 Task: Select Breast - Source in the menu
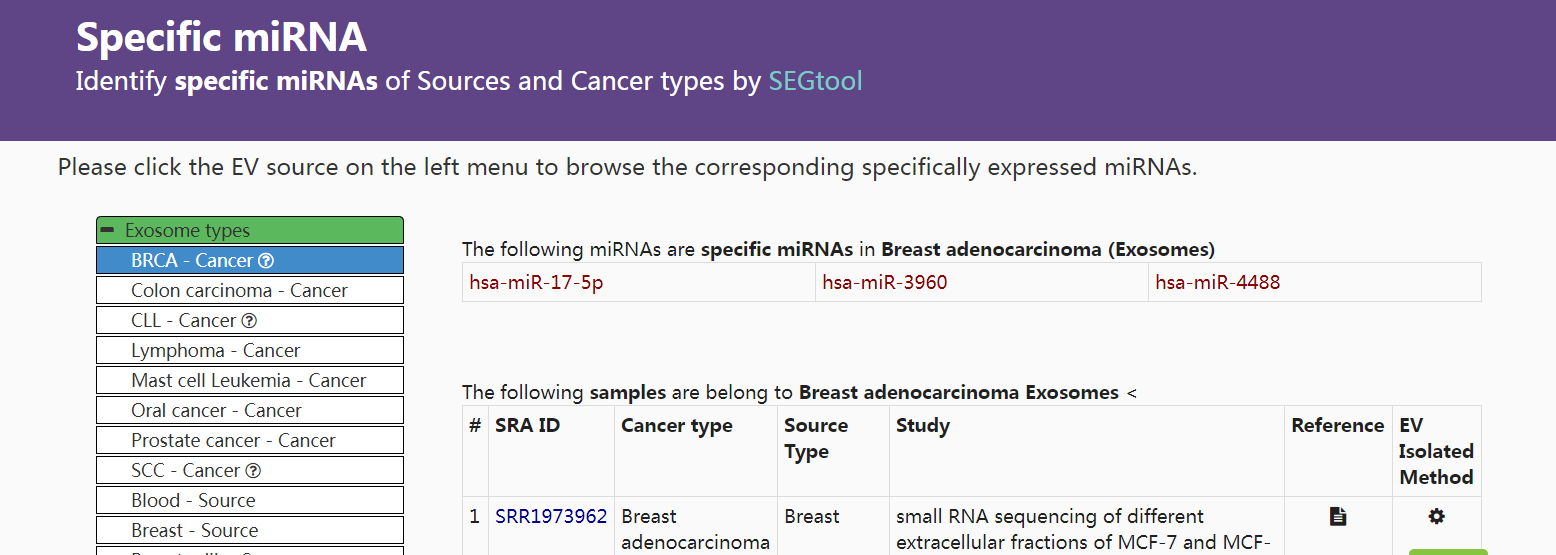click(x=250, y=531)
